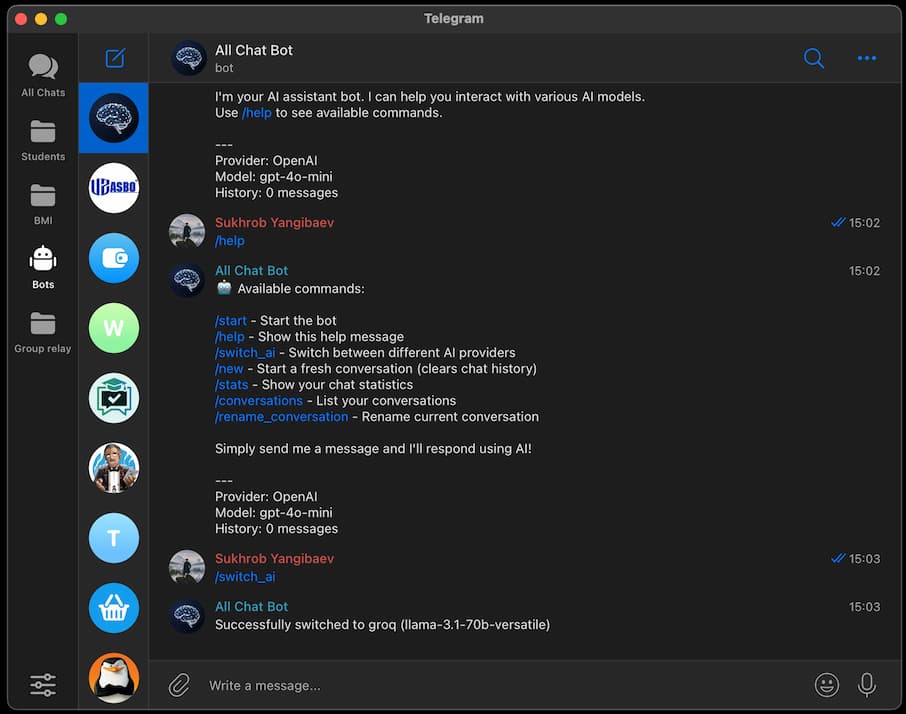Open the Students folder
906x714 pixels.
[x=43, y=140]
